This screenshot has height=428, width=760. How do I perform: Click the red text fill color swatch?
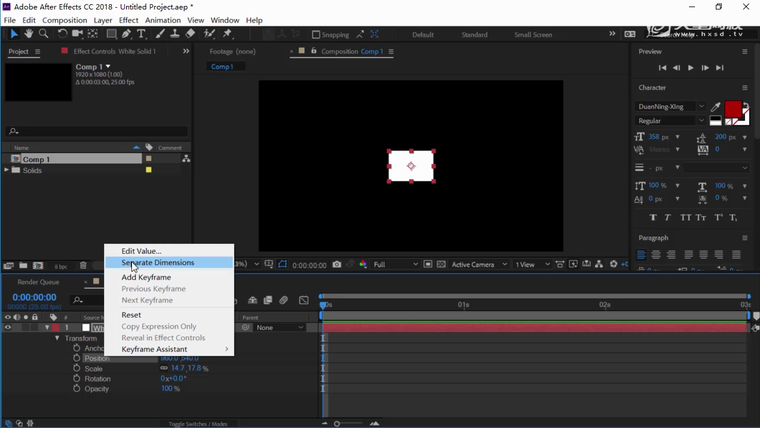[733, 109]
